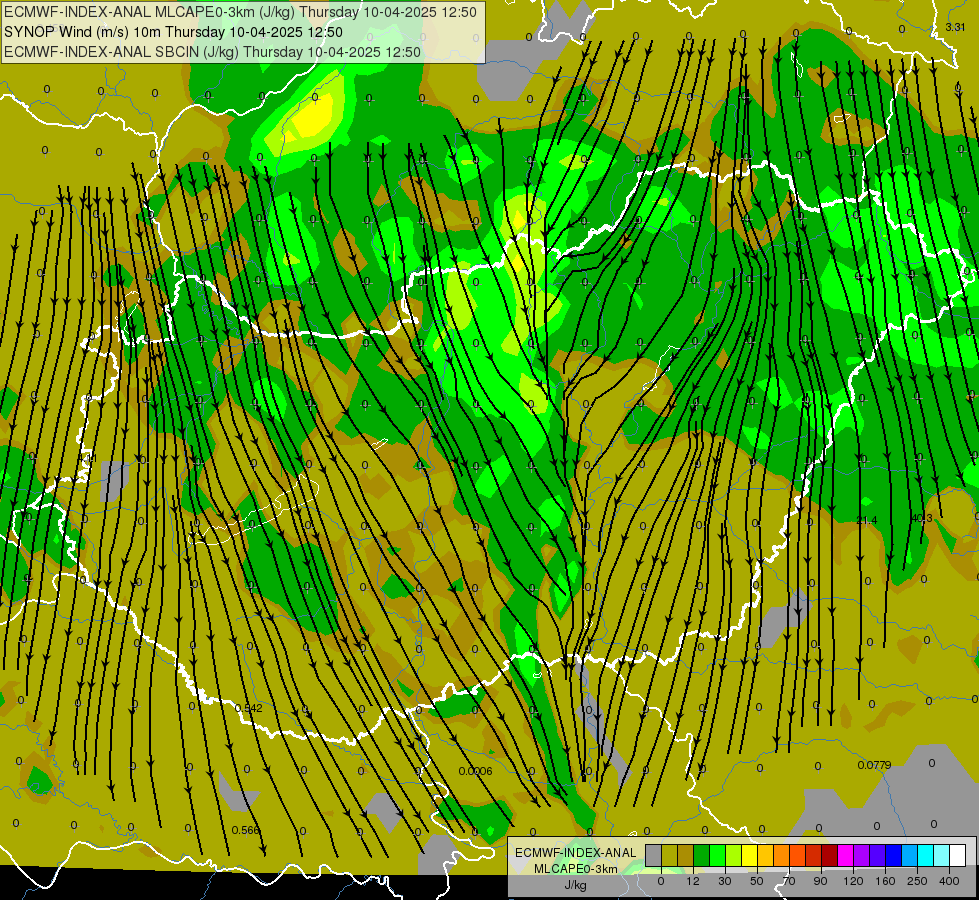Click legend tick label 400
979x900 pixels.
pyautogui.click(x=949, y=881)
